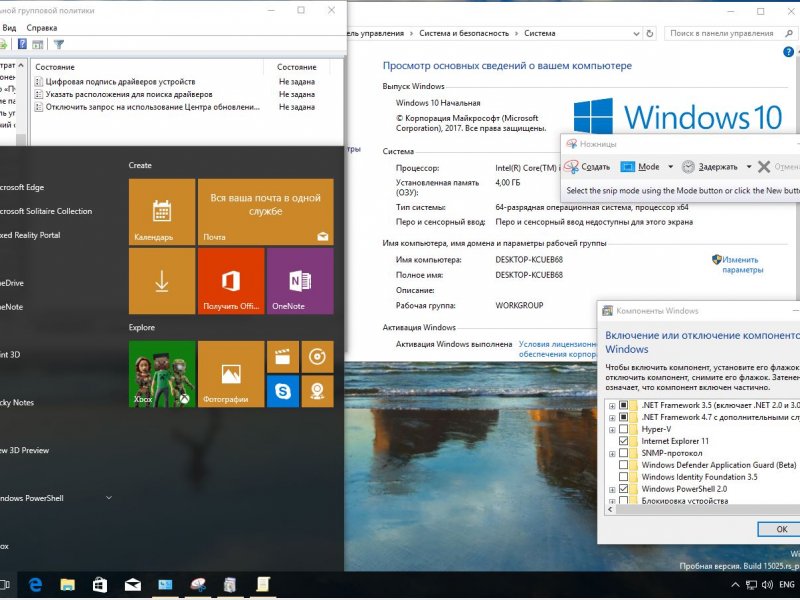Switch to Group Policy editor taskbar icon
This screenshot has width=800, height=600.
(263, 585)
